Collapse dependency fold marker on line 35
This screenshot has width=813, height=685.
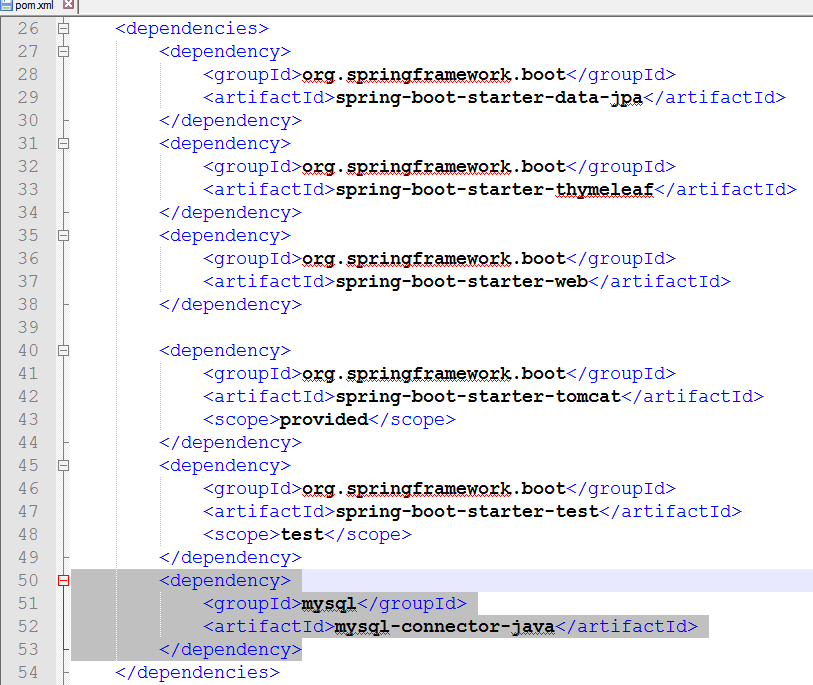pos(63,235)
